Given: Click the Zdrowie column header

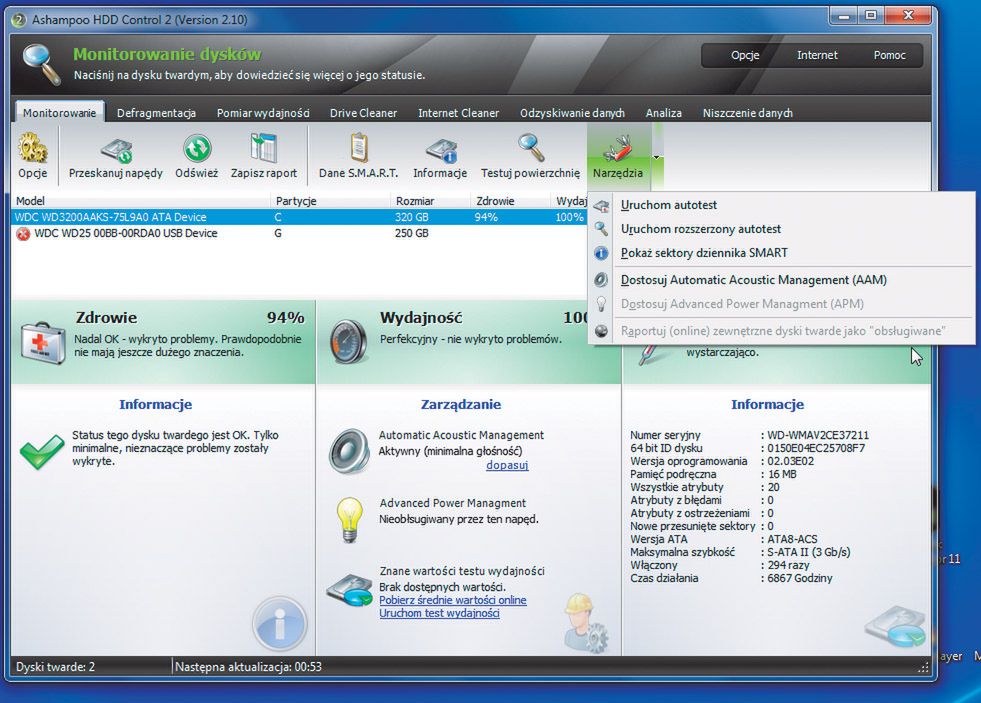Looking at the screenshot, I should pyautogui.click(x=510, y=201).
